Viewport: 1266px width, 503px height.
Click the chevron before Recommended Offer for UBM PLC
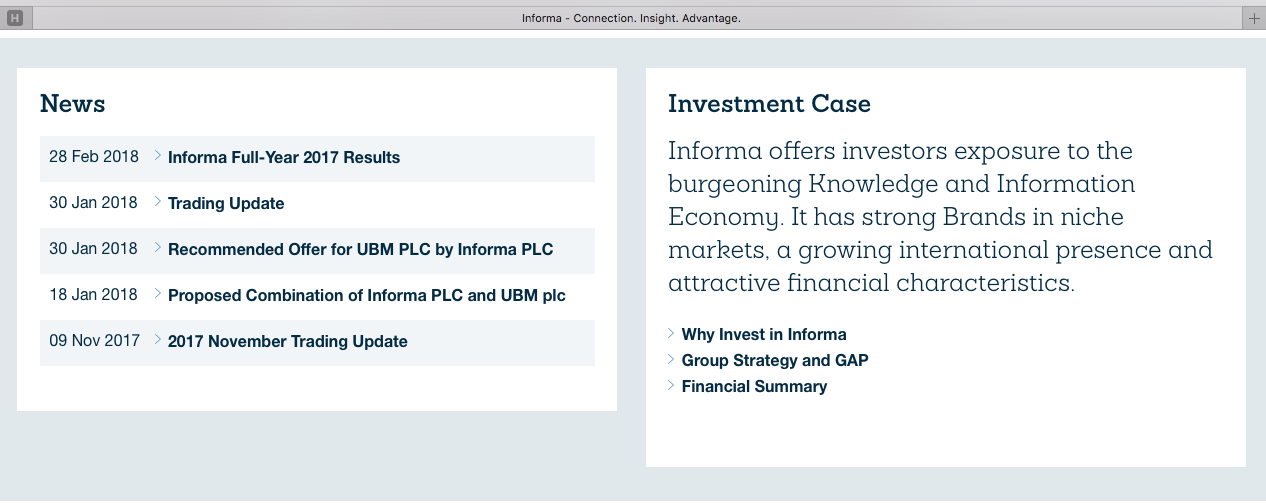[x=158, y=248]
